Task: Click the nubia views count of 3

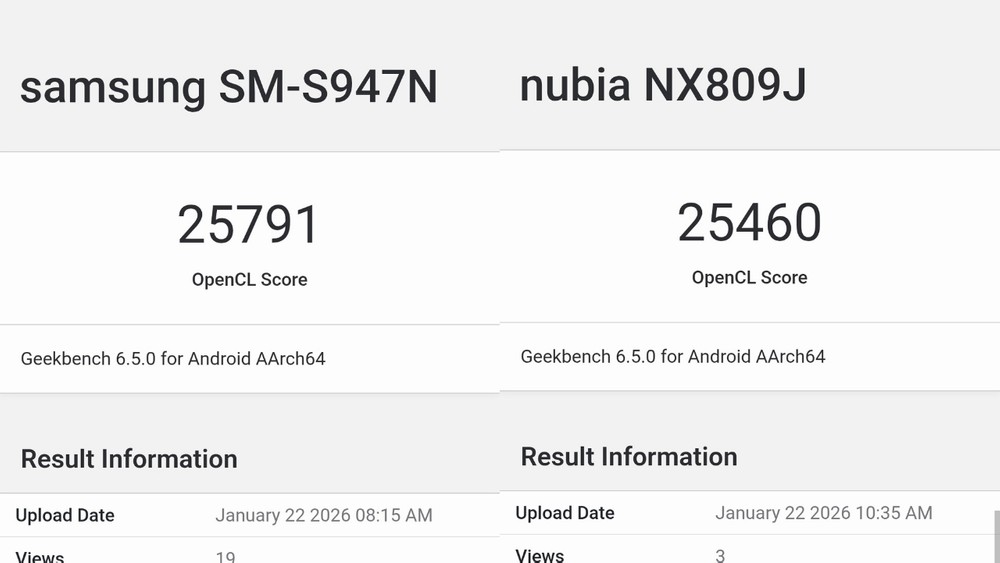Action: 720,555
